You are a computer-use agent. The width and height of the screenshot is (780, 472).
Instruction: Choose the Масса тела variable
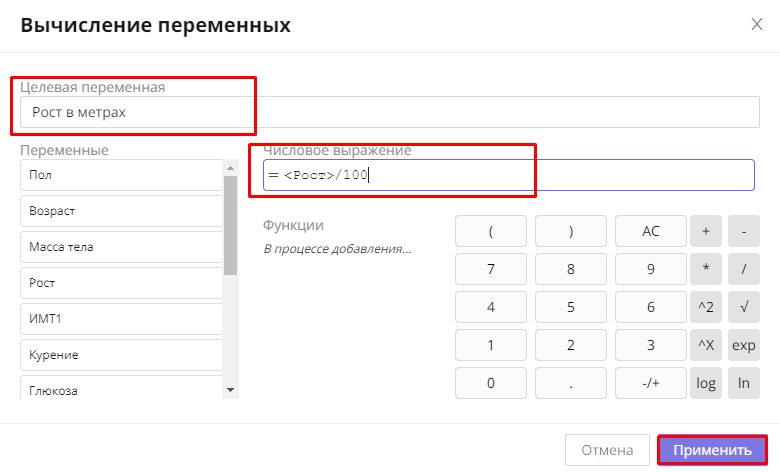[x=120, y=247]
